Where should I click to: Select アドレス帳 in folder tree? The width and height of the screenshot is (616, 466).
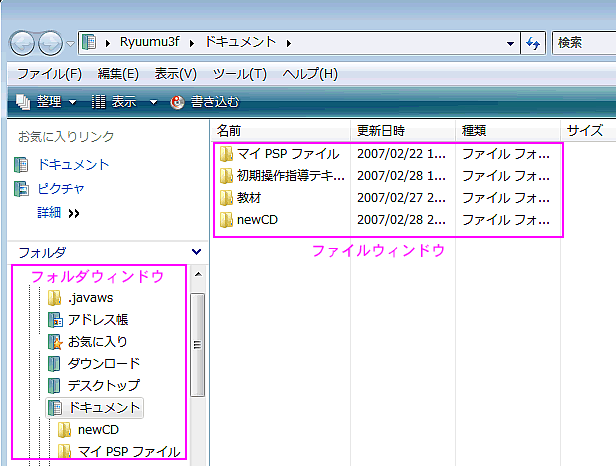click(98, 320)
